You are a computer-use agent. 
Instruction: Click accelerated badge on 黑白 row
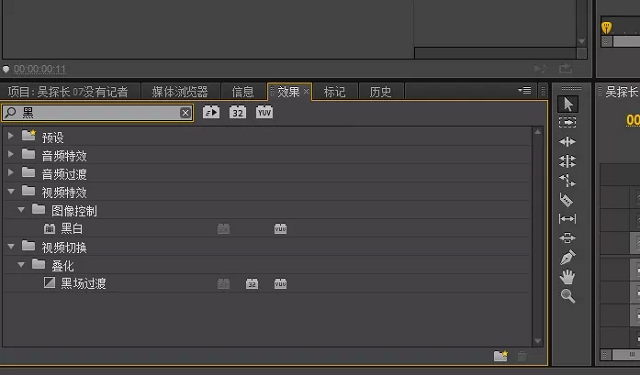(224, 229)
